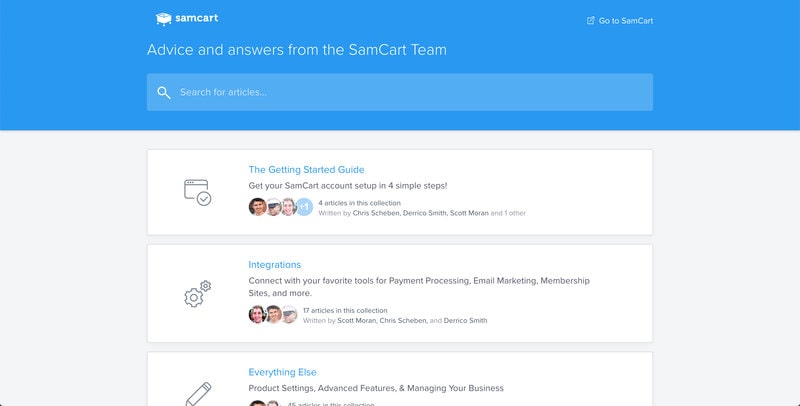800x406 pixels.
Task: Click the search magnifier icon
Action: point(164,92)
